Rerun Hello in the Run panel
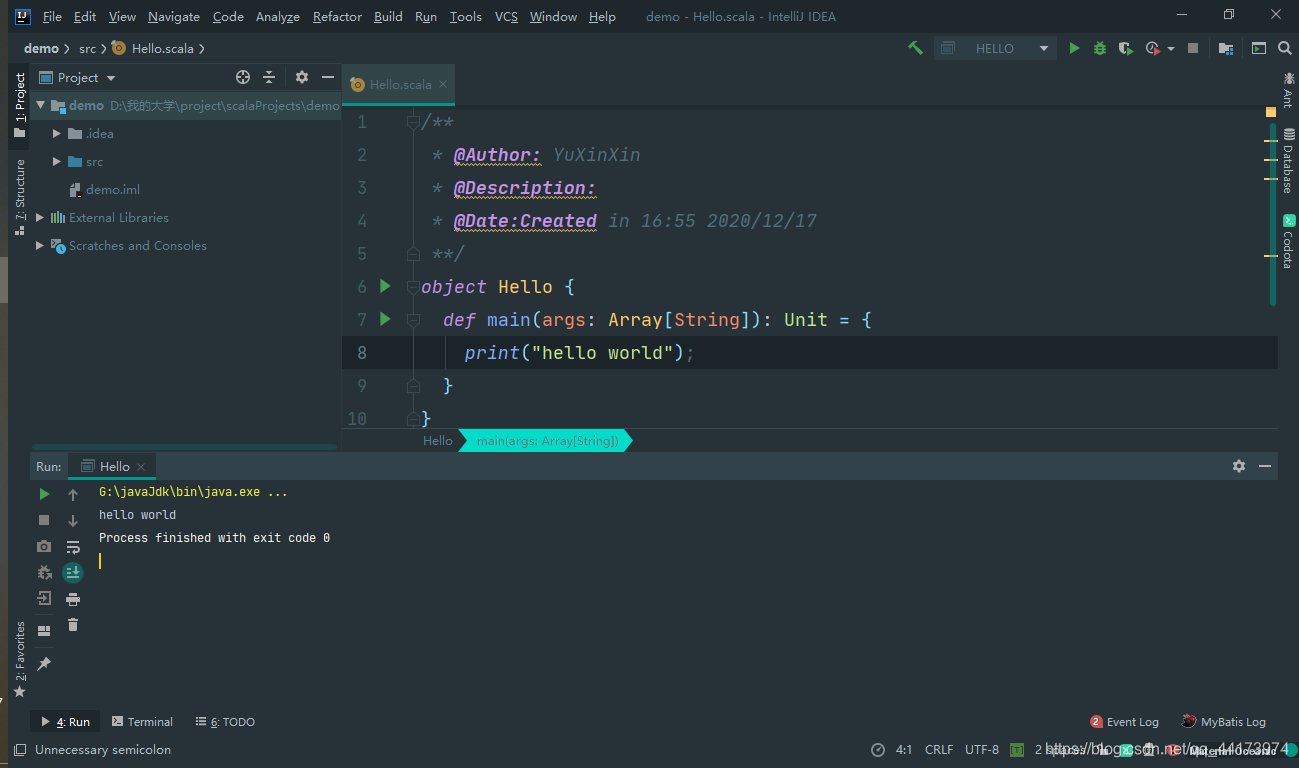Image resolution: width=1299 pixels, height=768 pixels. coord(44,494)
